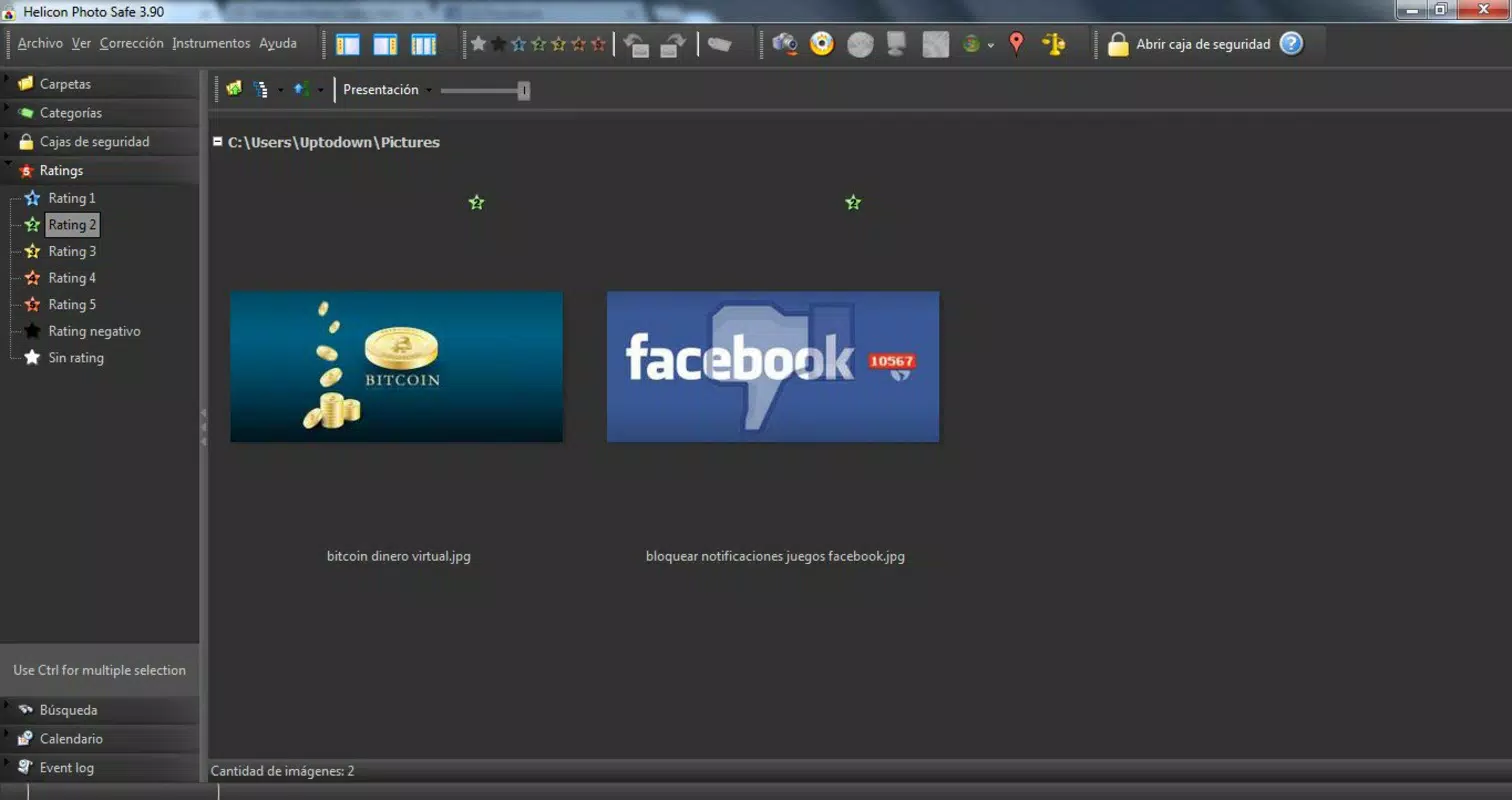This screenshot has height=800, width=1512.
Task: Click filename bitcoin dinero virtual.jpg
Action: click(399, 556)
